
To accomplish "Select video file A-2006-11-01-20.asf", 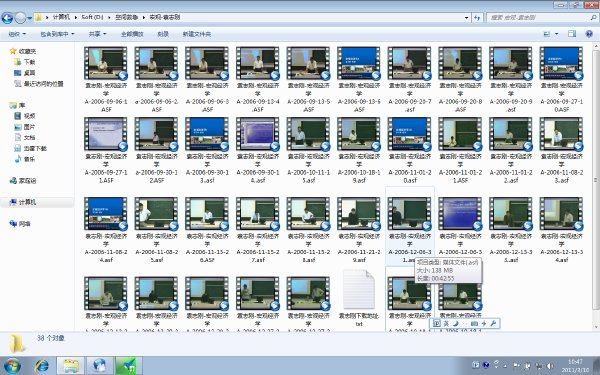I will point(409,150).
